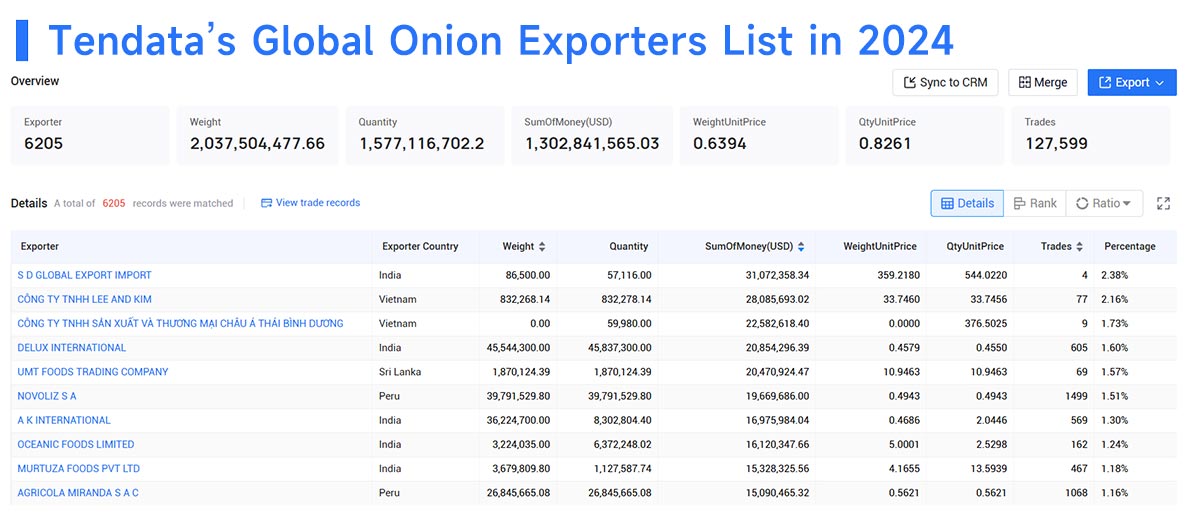This screenshot has height=512, width=1190.
Task: Click the fullscreen expand icon
Action: (x=1163, y=203)
